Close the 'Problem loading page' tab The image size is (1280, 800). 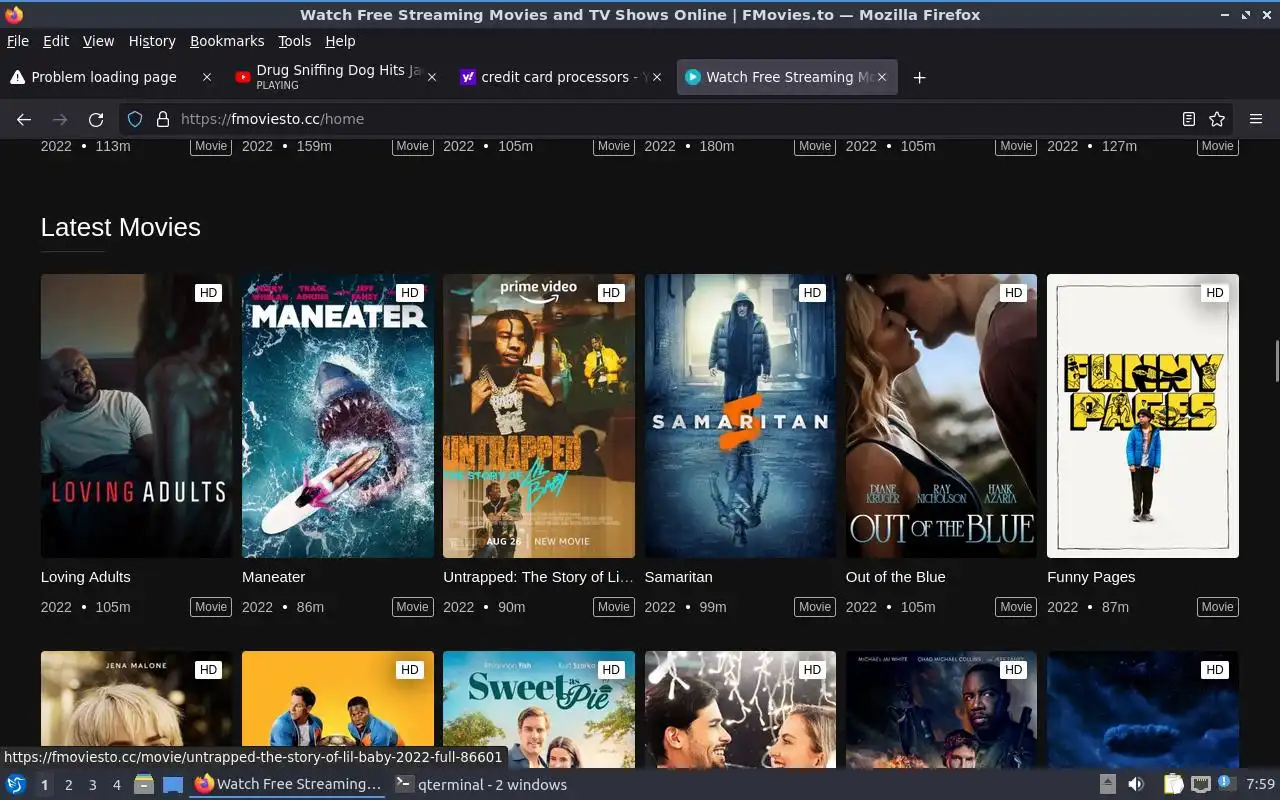tap(207, 77)
